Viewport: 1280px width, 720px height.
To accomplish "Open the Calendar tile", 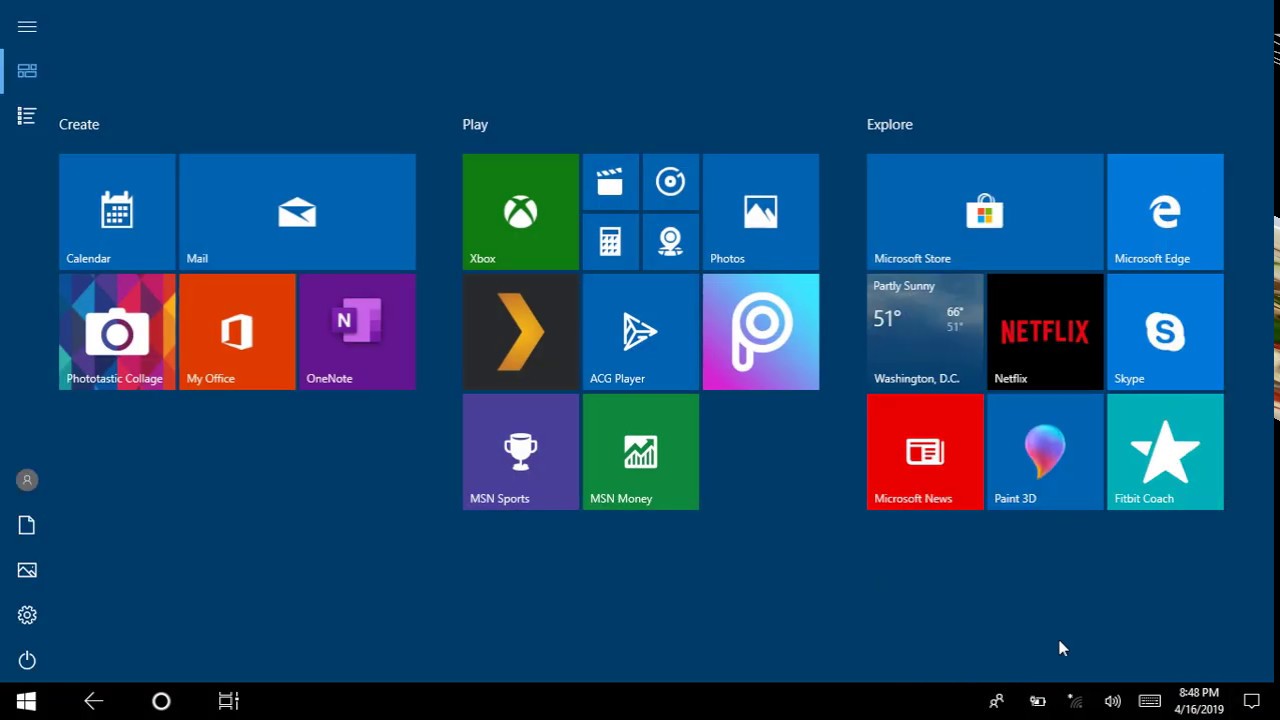I will [x=117, y=212].
